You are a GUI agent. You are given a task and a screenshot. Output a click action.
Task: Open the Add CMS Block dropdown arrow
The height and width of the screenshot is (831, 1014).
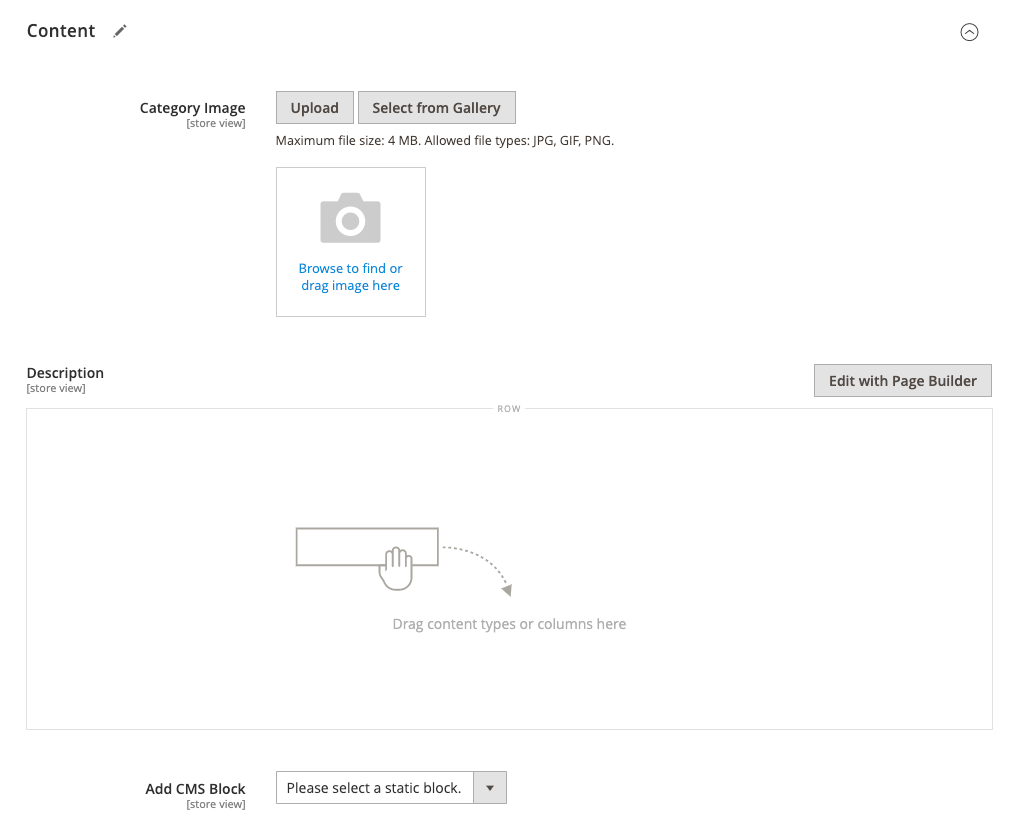tap(490, 788)
